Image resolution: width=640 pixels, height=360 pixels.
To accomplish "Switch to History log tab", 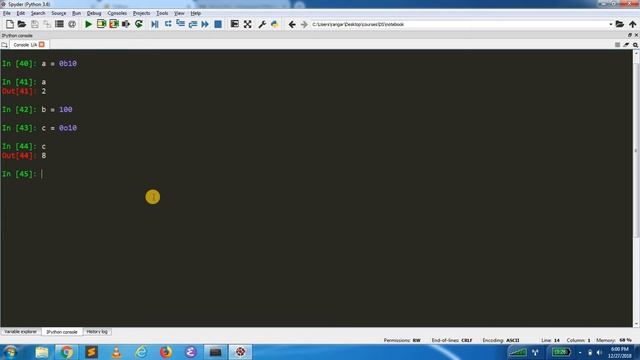I will tap(97, 332).
